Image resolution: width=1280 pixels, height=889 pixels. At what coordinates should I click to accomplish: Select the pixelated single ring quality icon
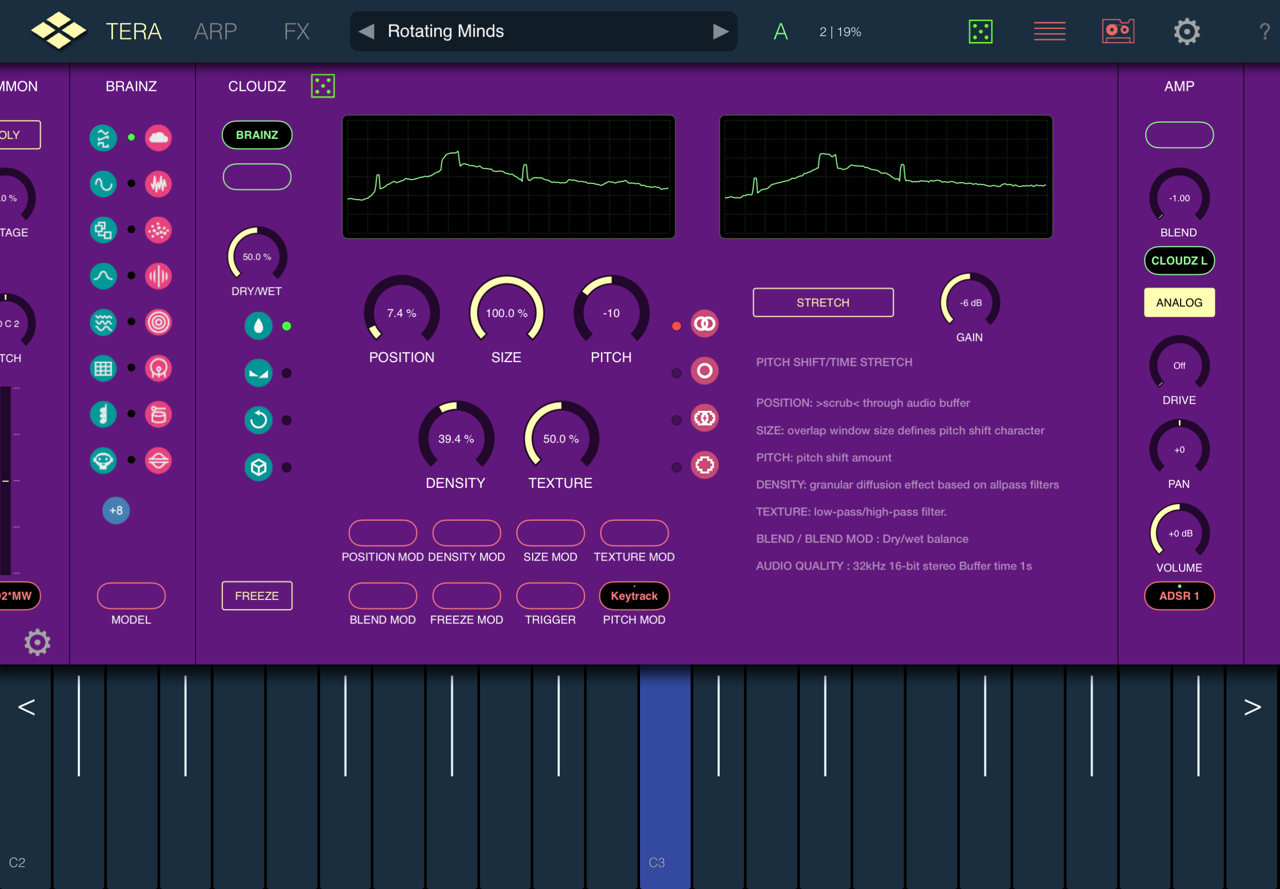point(705,465)
